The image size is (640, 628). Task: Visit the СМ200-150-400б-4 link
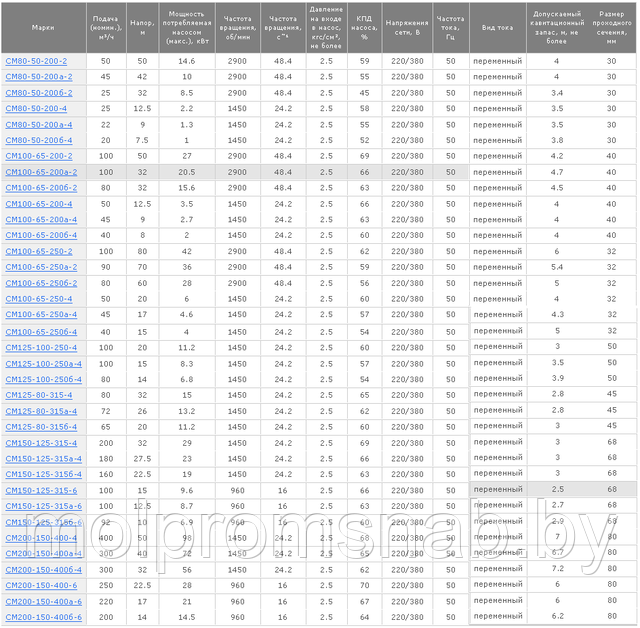[44, 570]
